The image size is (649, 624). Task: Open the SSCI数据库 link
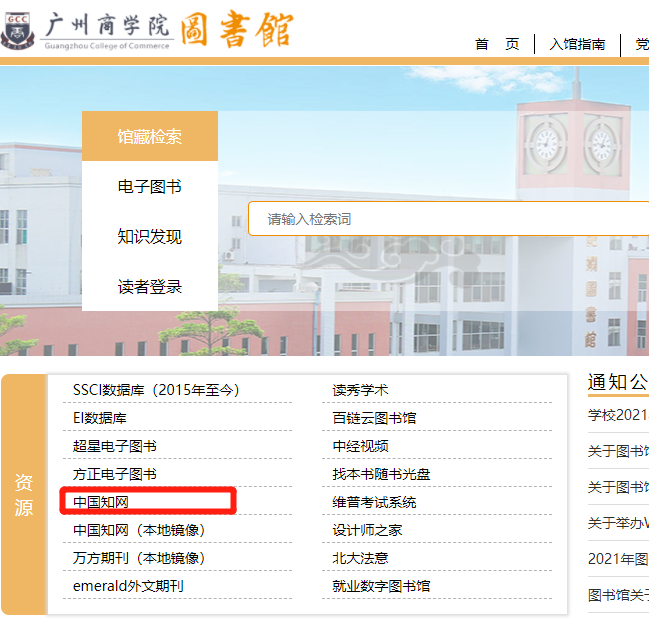(156, 390)
